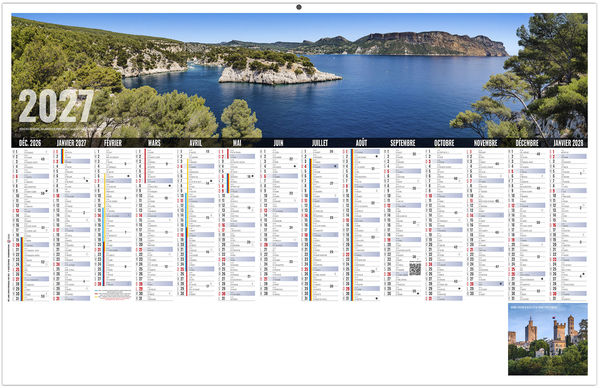Select the JUIN month header
The image size is (600, 388).
point(279,143)
